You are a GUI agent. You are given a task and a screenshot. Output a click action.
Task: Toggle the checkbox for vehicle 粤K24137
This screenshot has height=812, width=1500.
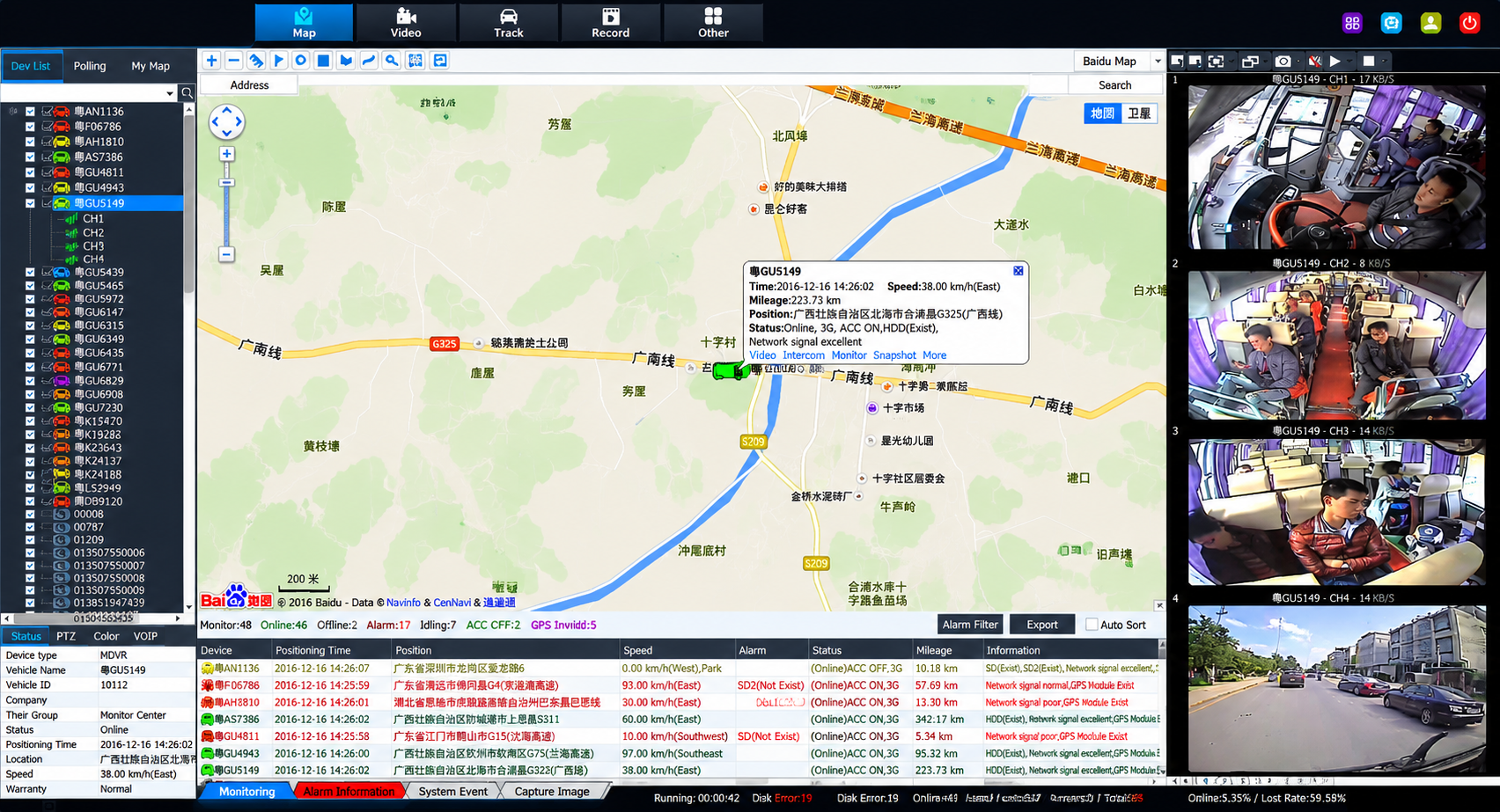point(30,461)
